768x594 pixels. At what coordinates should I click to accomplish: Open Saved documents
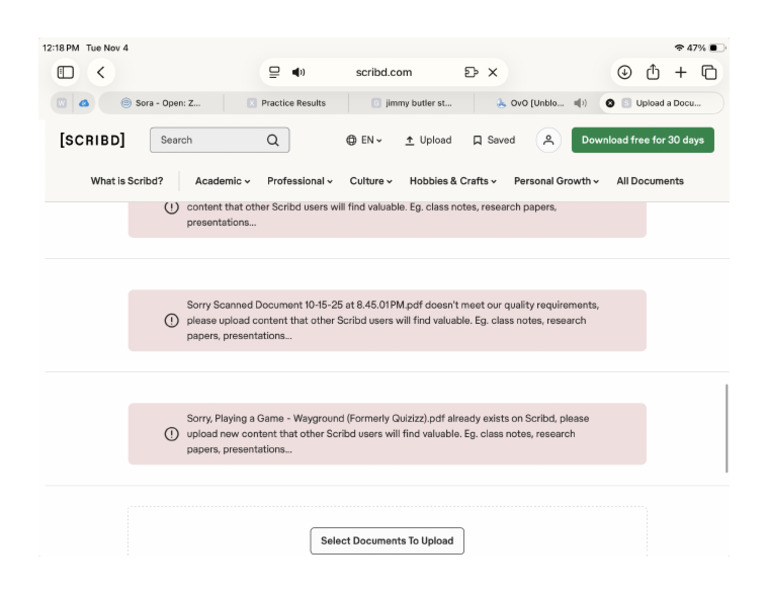[x=494, y=140]
